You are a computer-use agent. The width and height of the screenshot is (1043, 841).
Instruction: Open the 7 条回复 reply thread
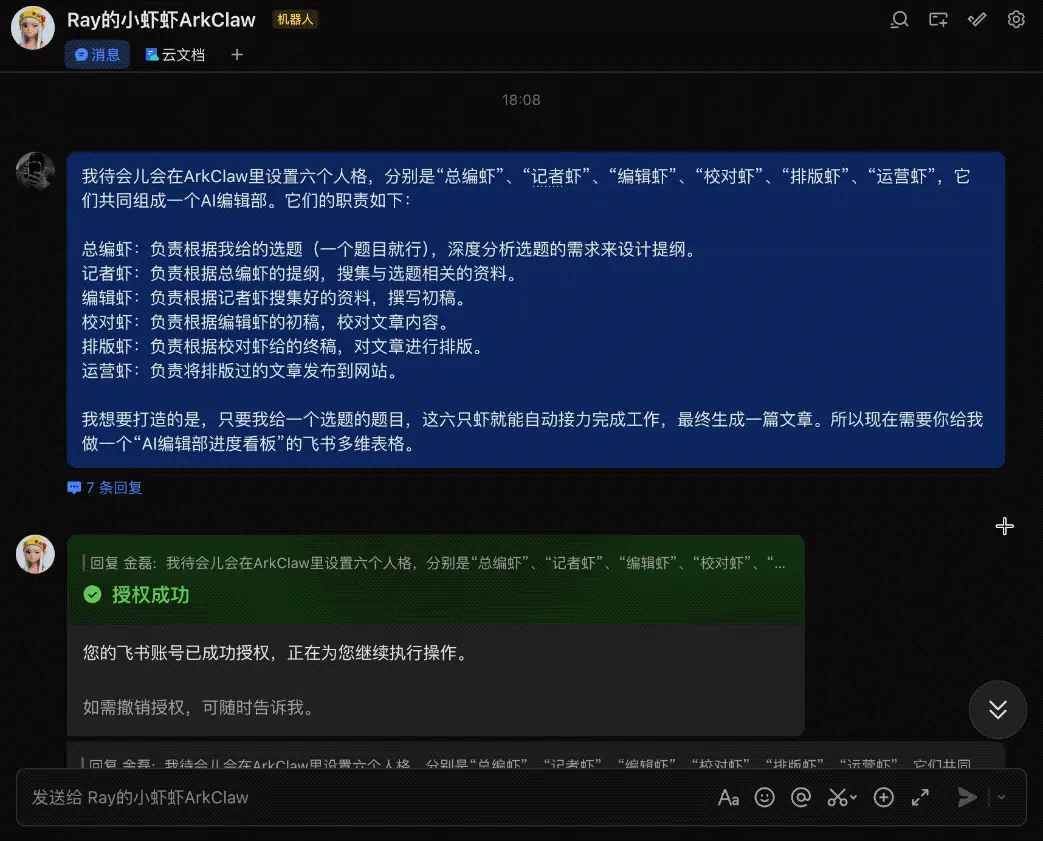click(x=103, y=487)
